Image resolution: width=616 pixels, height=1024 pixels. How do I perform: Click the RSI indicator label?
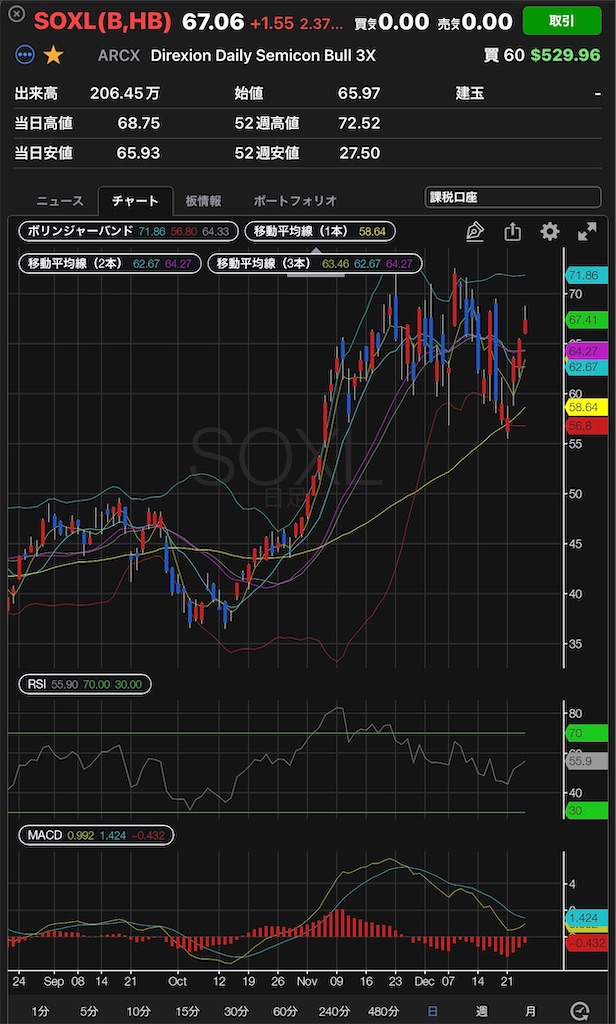coord(85,684)
